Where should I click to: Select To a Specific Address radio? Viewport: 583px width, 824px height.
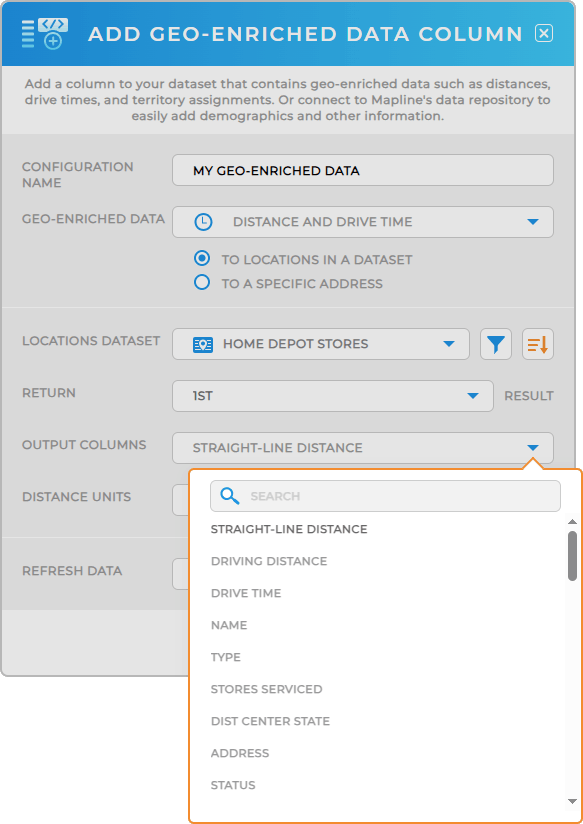pos(202,283)
